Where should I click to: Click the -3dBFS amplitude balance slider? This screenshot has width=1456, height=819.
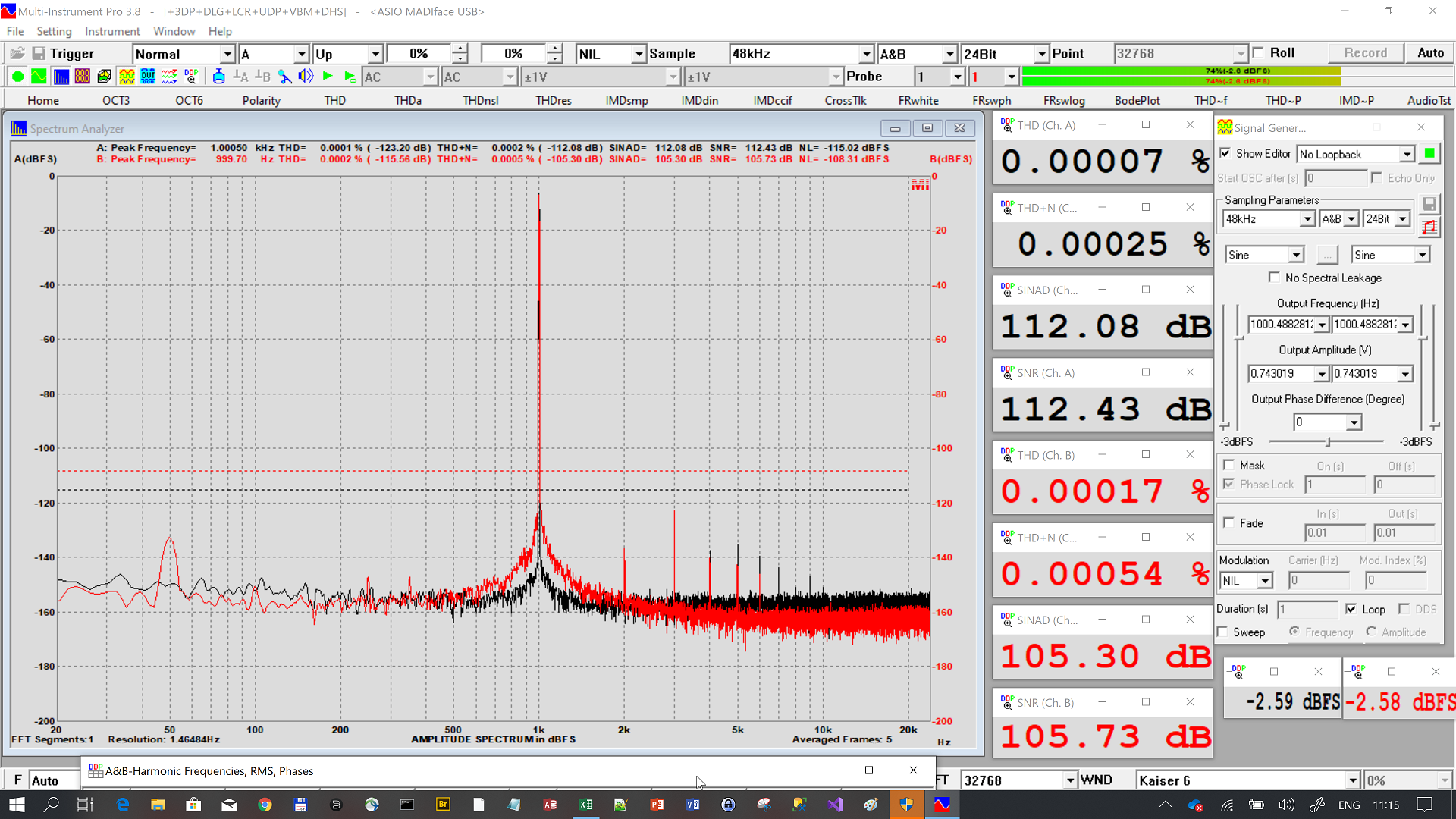[1327, 441]
